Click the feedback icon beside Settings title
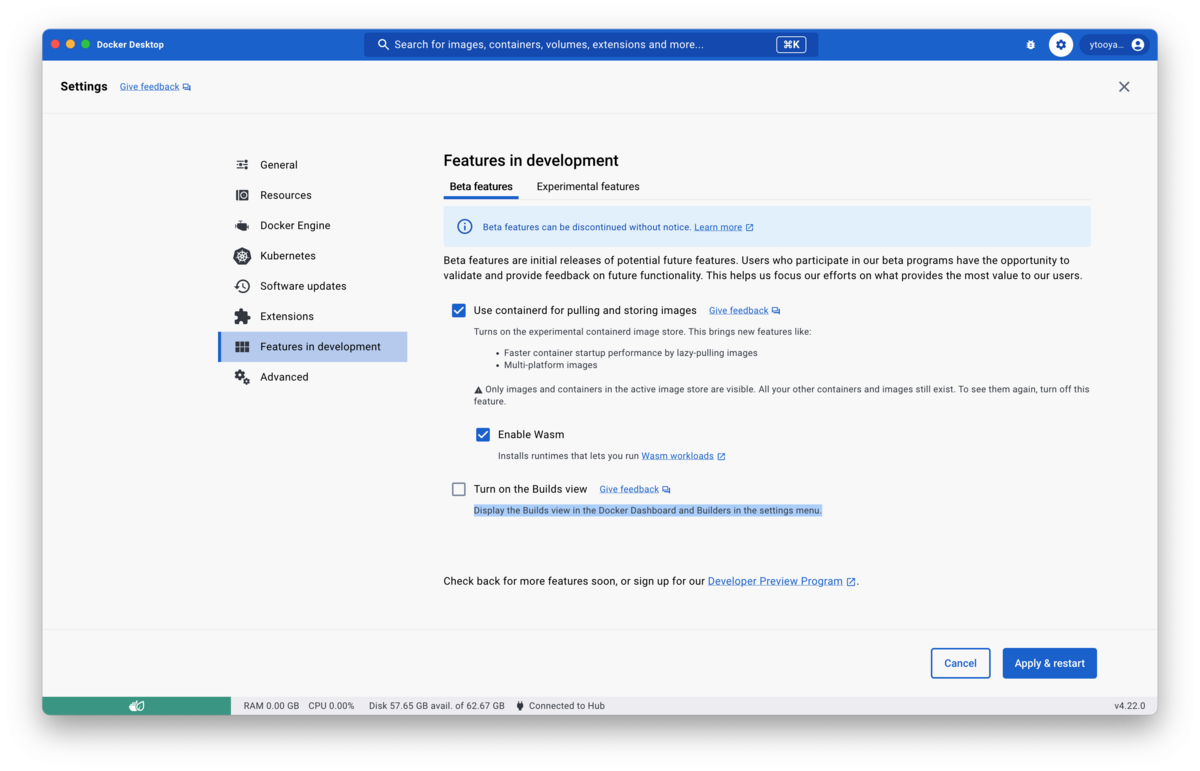Viewport: 1200px width, 771px height. point(187,87)
